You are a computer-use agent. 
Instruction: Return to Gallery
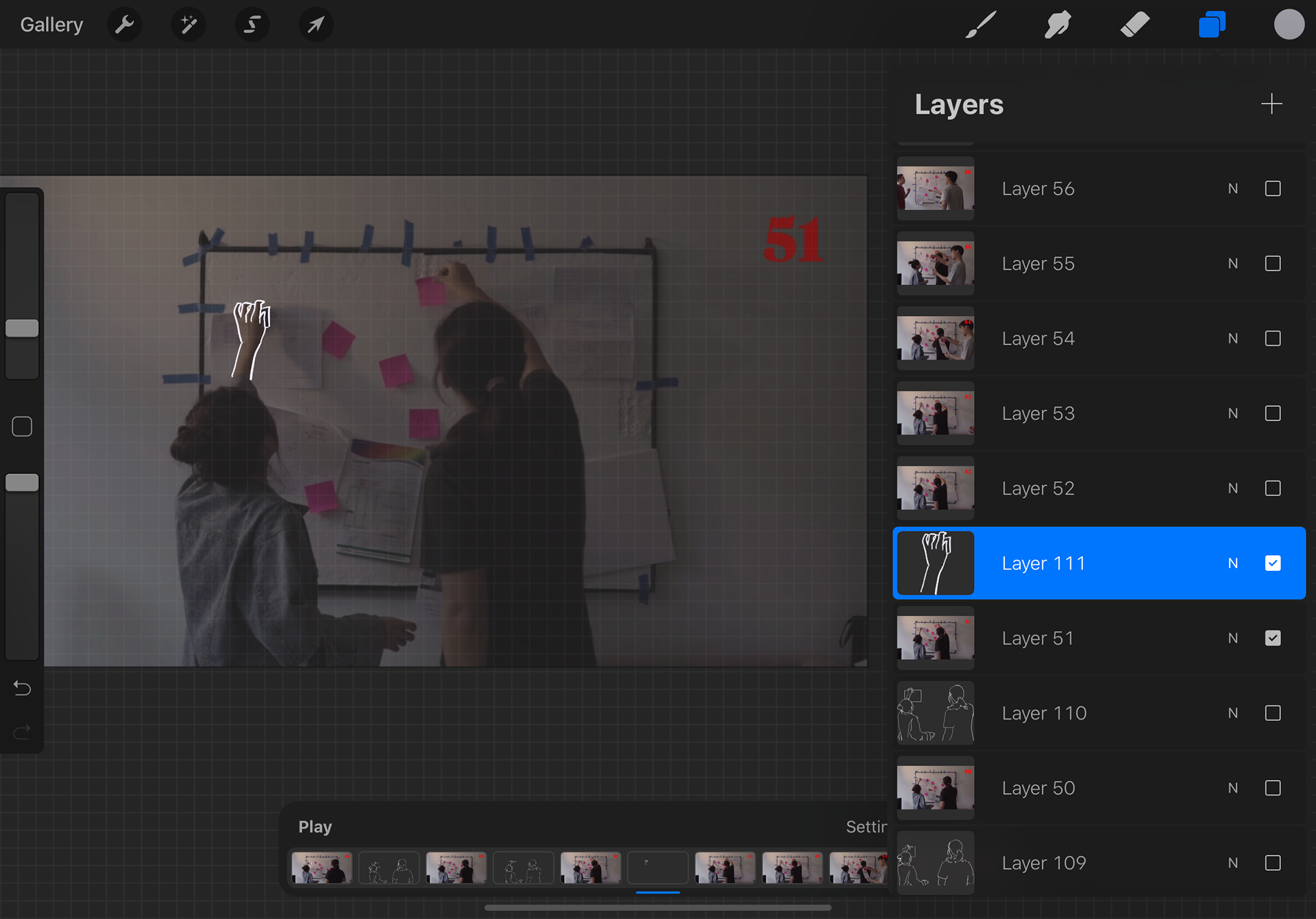(x=51, y=25)
